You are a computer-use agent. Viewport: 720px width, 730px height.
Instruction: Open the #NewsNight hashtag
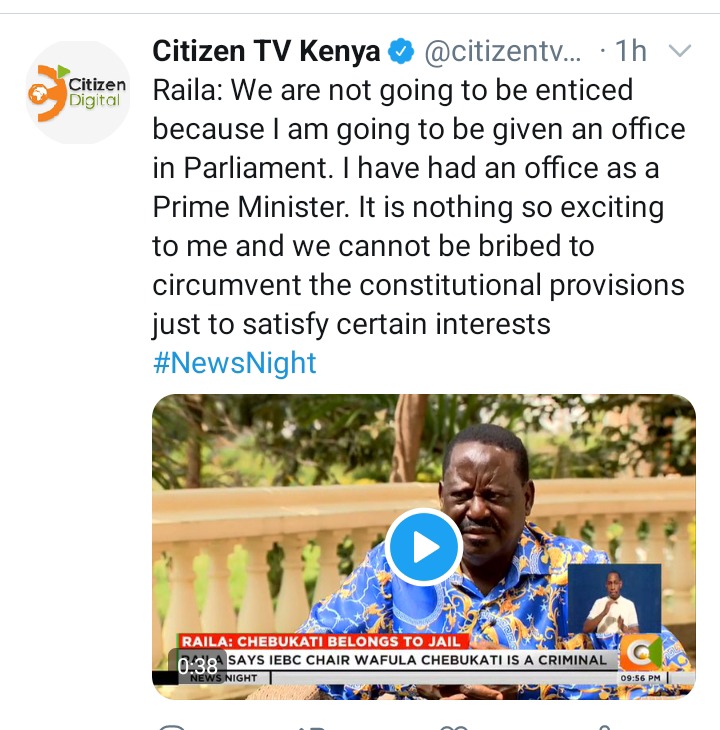pyautogui.click(x=235, y=363)
